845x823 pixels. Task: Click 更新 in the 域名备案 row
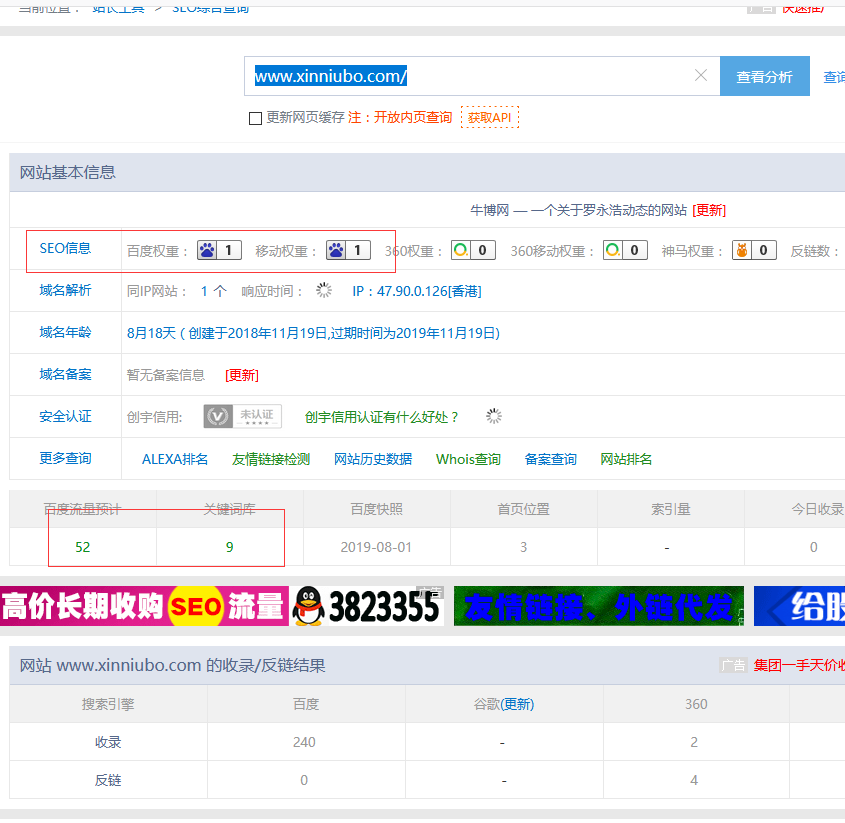pos(242,375)
